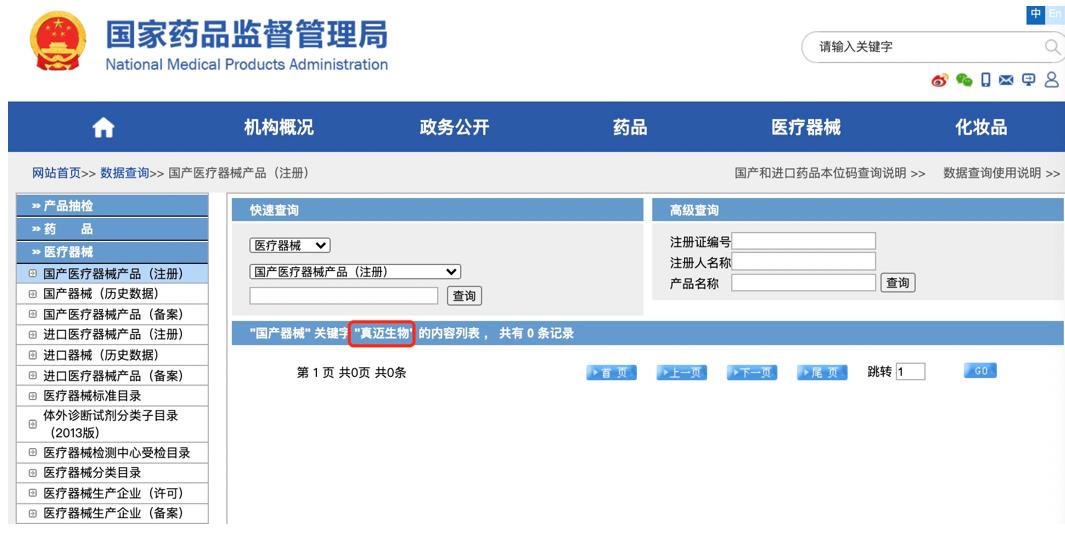Go to 首页 first page
The image size is (1065, 541).
(611, 373)
